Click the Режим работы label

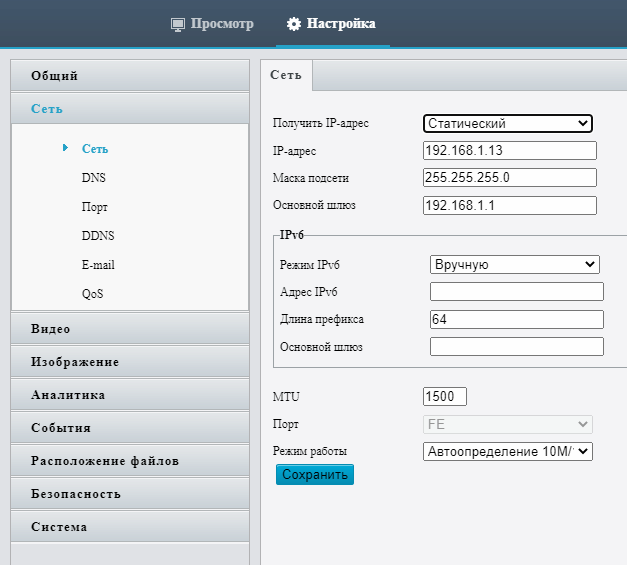(x=310, y=451)
